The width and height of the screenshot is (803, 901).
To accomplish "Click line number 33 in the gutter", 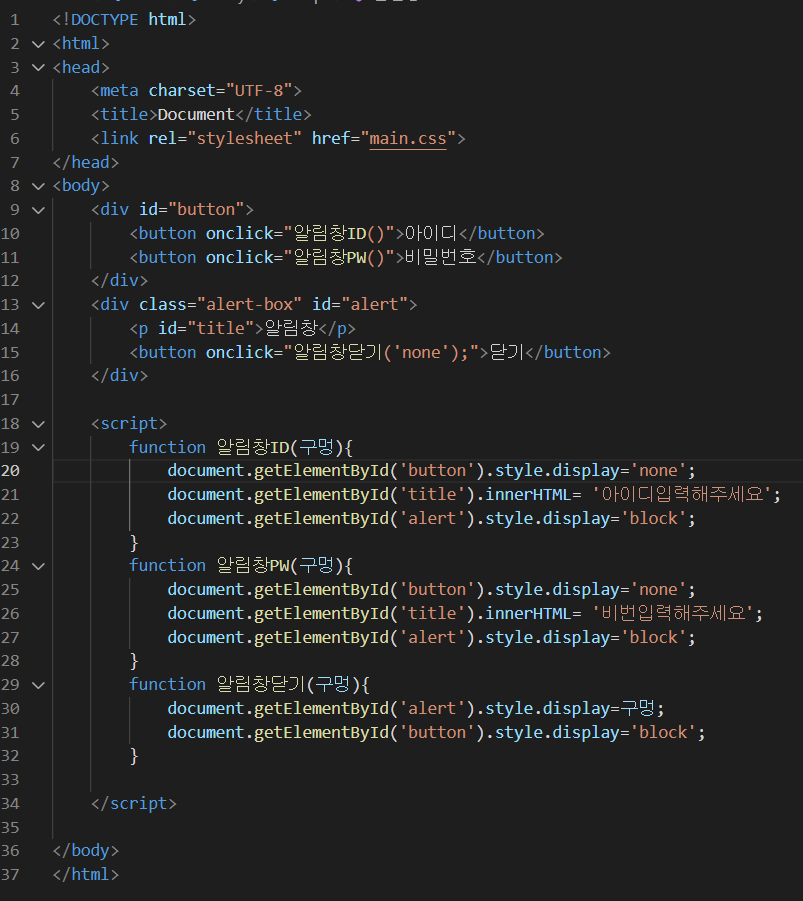I will coord(10,780).
